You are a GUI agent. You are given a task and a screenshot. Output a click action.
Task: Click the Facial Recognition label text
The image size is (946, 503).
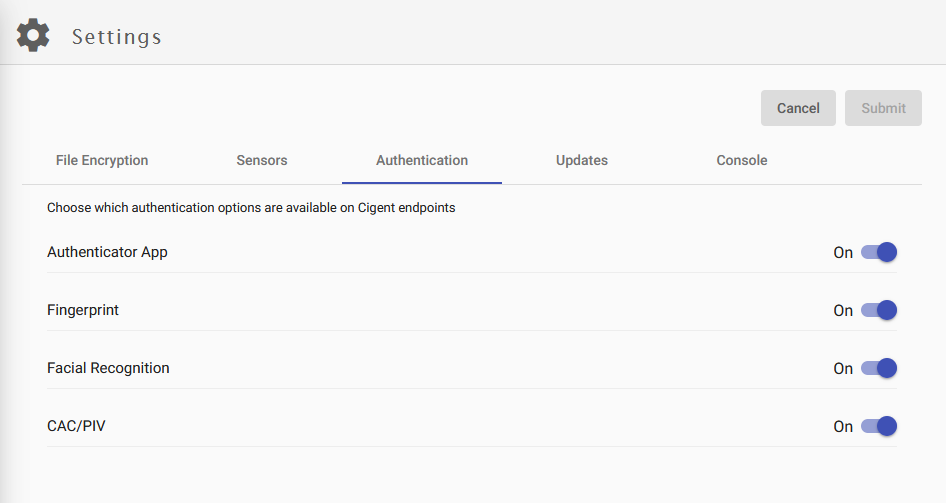click(108, 368)
